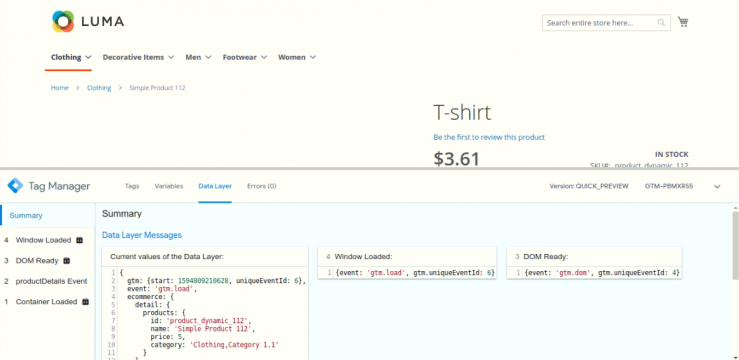The height and width of the screenshot is (360, 739).
Task: Open the shopping cart icon
Action: point(683,22)
